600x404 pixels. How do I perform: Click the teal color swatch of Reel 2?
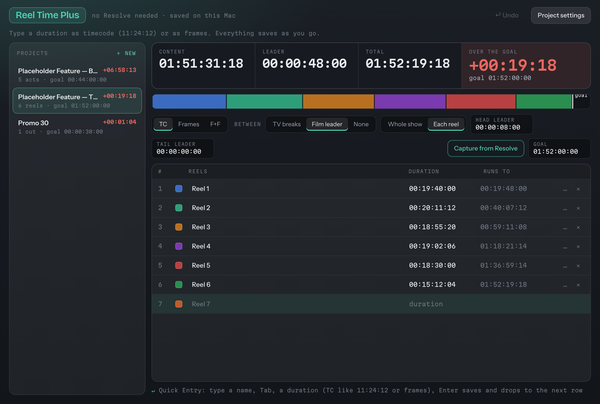179,208
